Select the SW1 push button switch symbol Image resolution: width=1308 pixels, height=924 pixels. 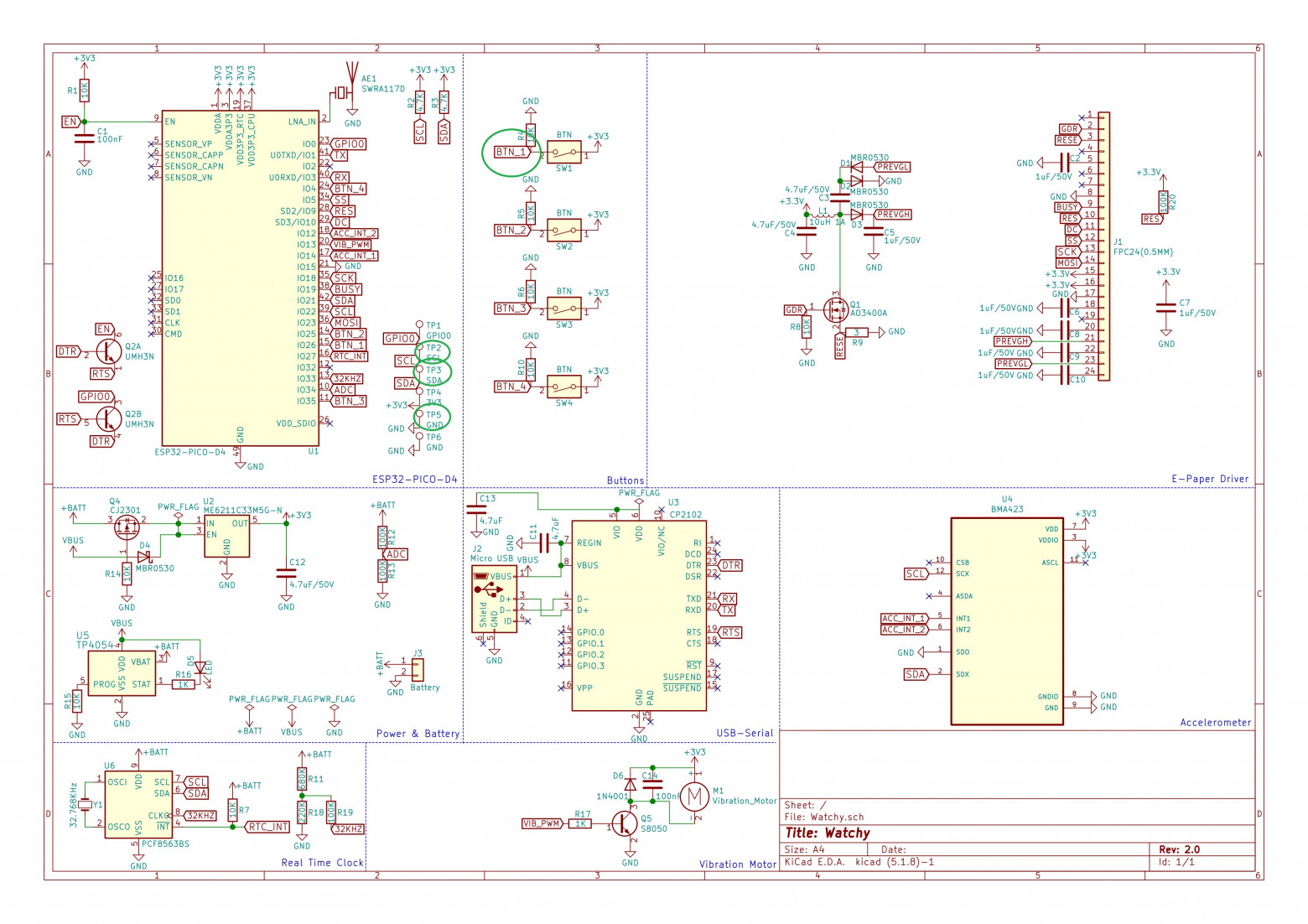click(x=563, y=152)
